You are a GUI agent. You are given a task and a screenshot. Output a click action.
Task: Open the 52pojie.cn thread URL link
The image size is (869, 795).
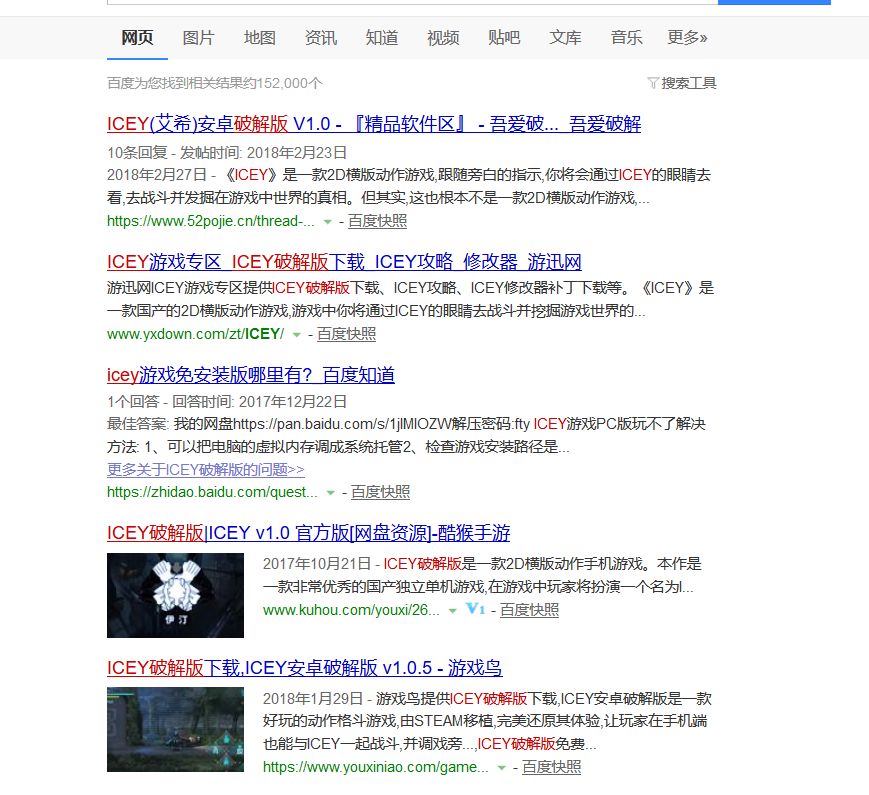click(x=211, y=221)
